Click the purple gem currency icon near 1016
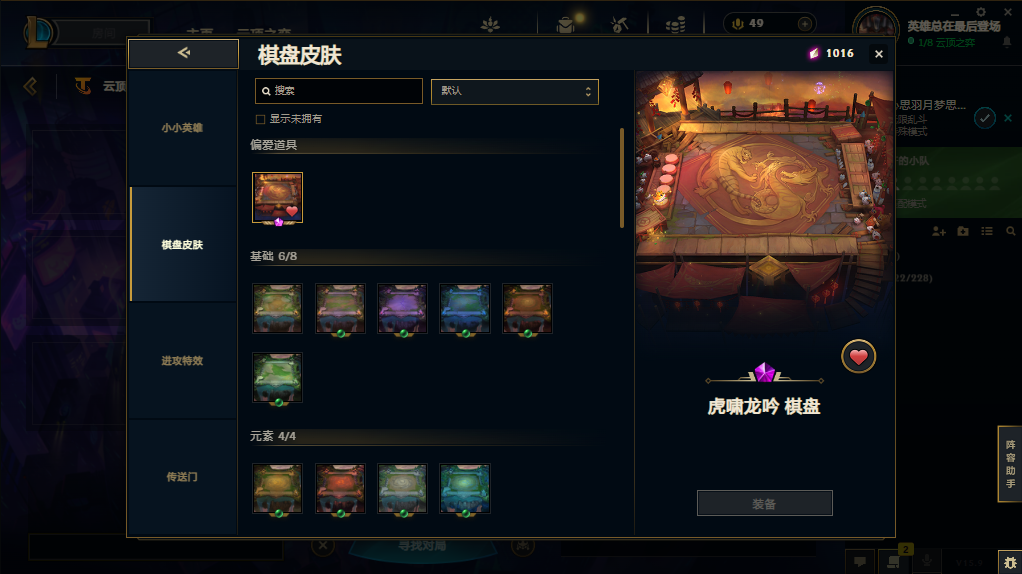 813,53
